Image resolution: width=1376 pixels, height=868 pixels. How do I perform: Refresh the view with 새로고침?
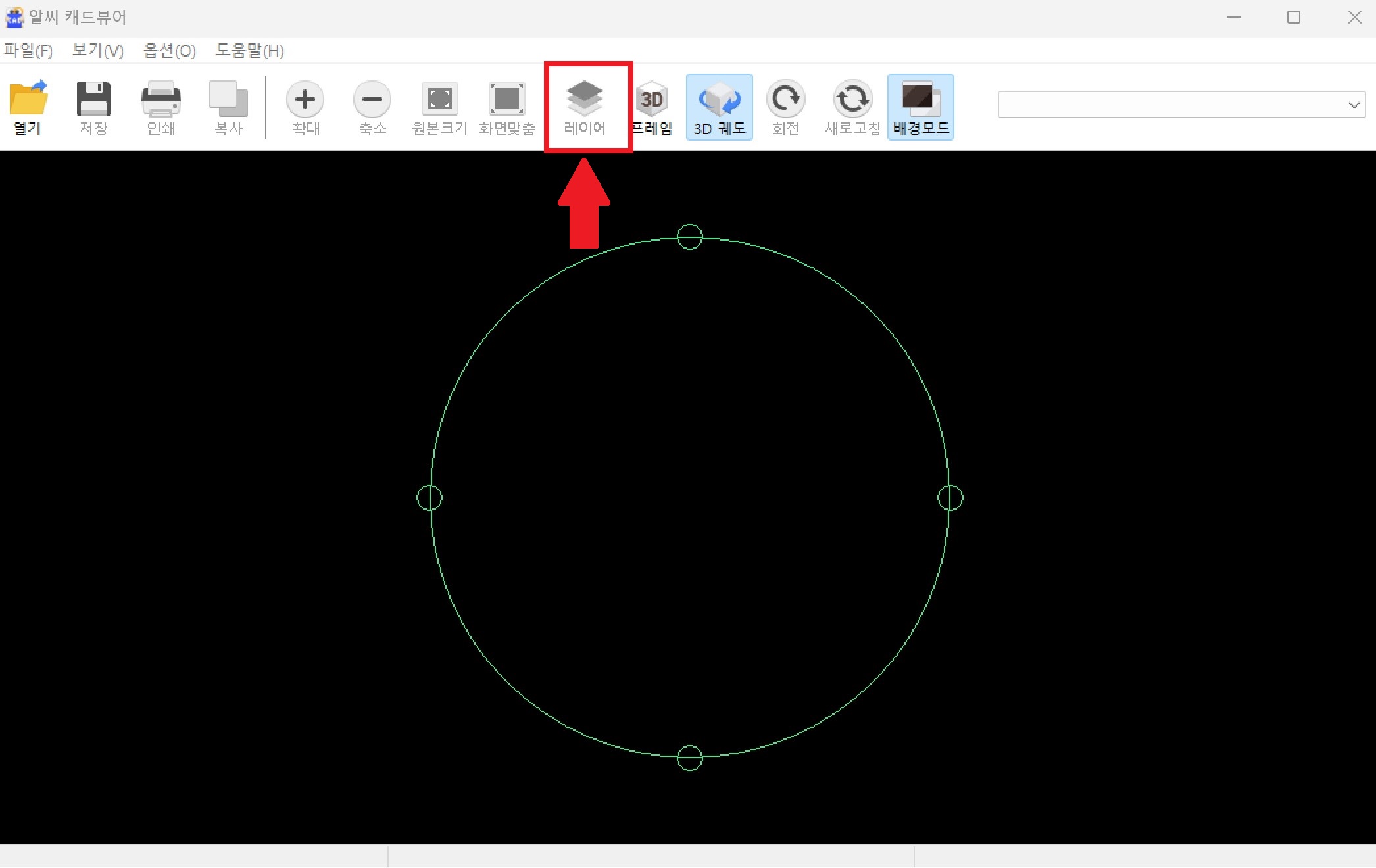click(852, 107)
